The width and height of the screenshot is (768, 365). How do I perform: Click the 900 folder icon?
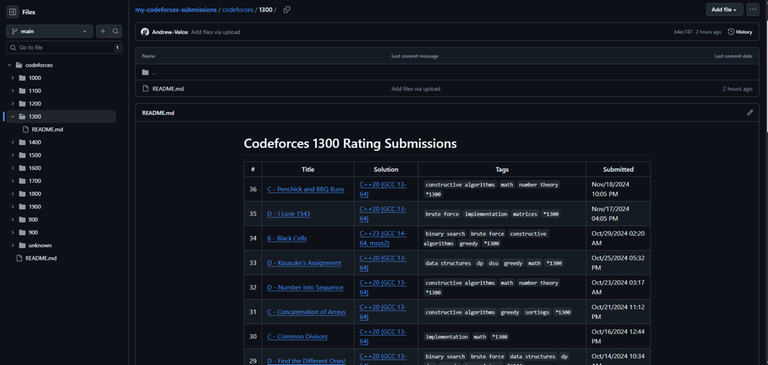tap(22, 232)
